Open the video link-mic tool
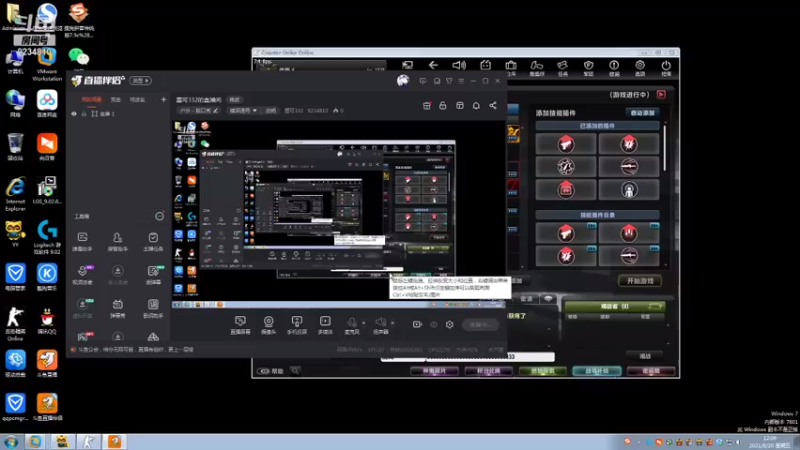The image size is (800, 450). pyautogui.click(x=82, y=274)
